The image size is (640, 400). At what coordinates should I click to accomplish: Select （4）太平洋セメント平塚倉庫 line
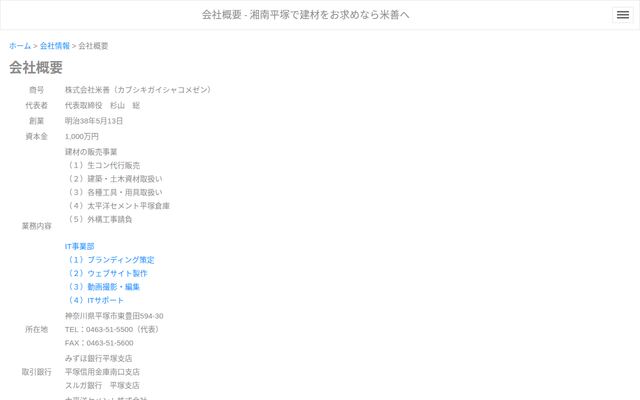[118, 206]
